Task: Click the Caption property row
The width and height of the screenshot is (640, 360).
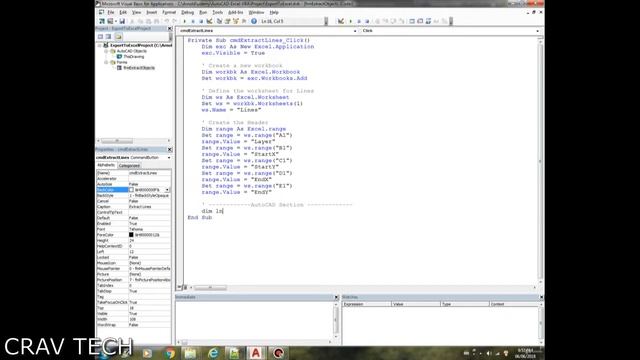Action: coord(133,207)
